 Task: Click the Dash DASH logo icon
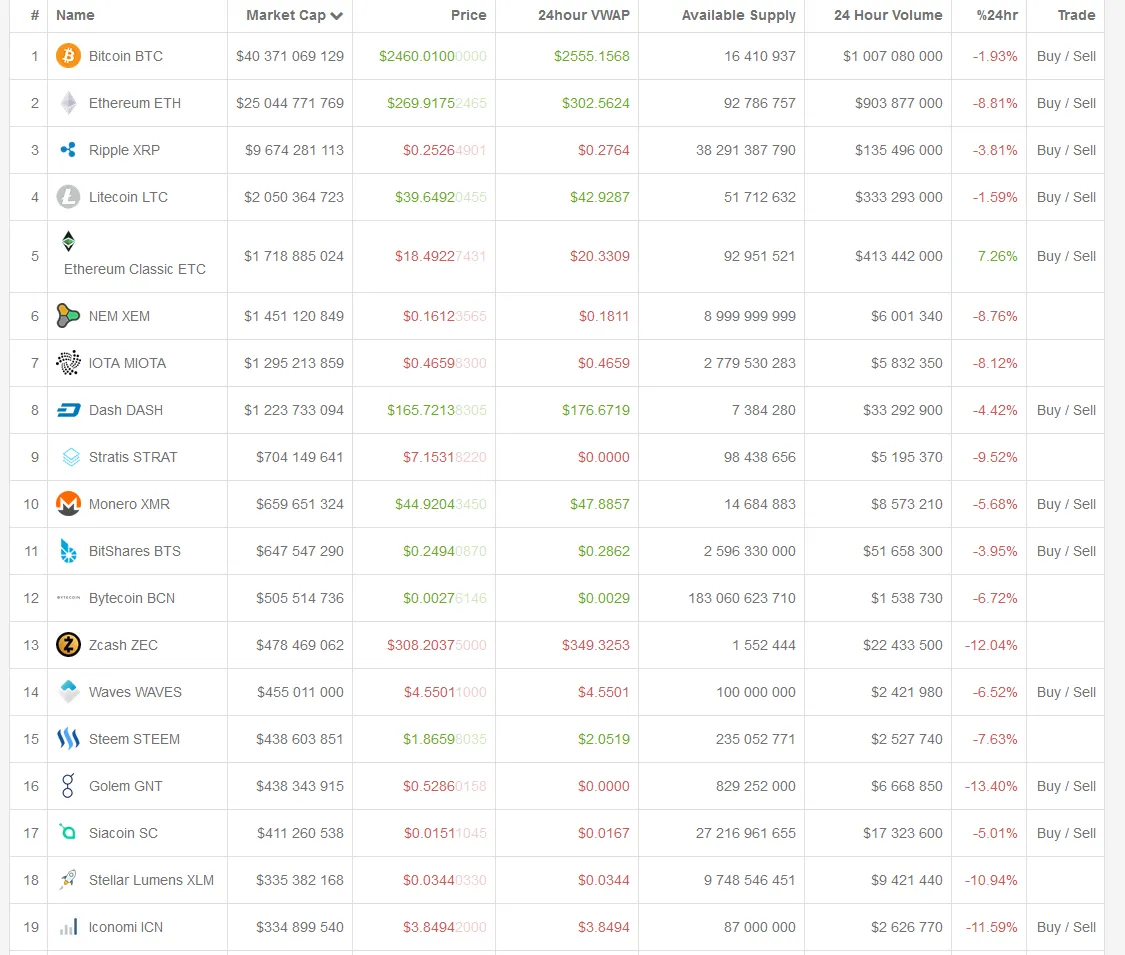tap(68, 410)
